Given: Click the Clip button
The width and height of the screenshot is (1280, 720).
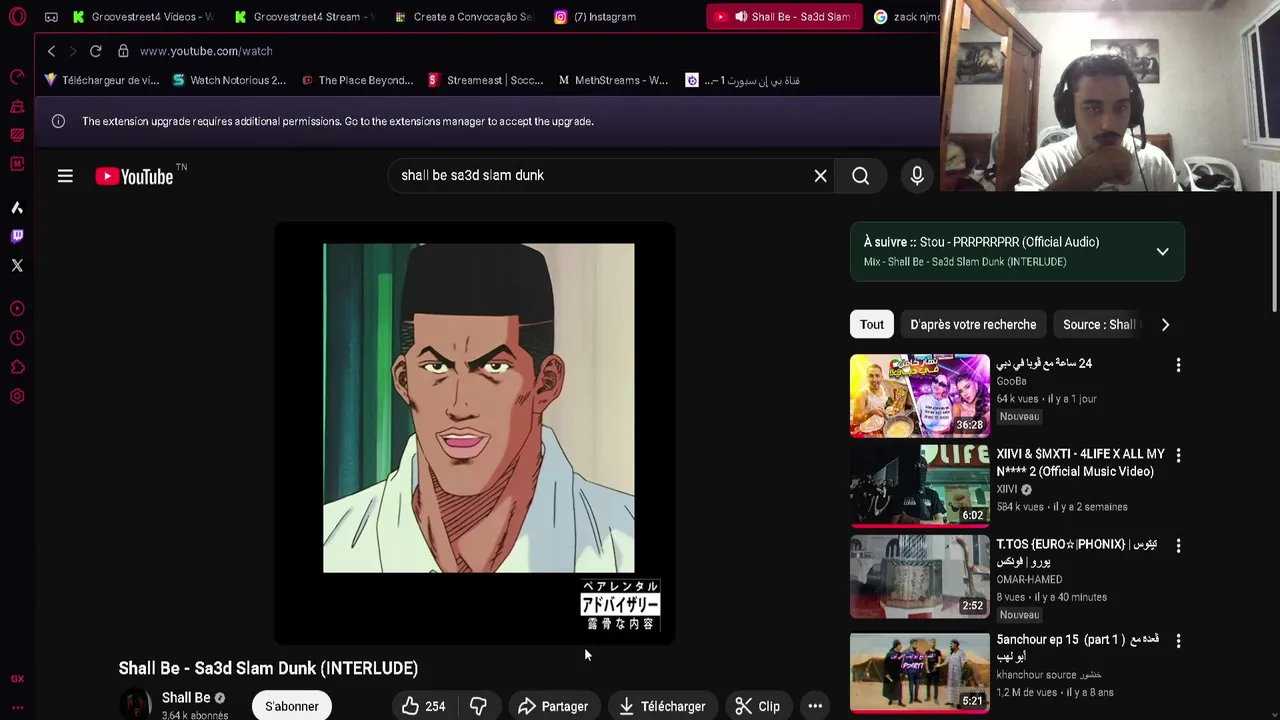Looking at the screenshot, I should tap(758, 706).
